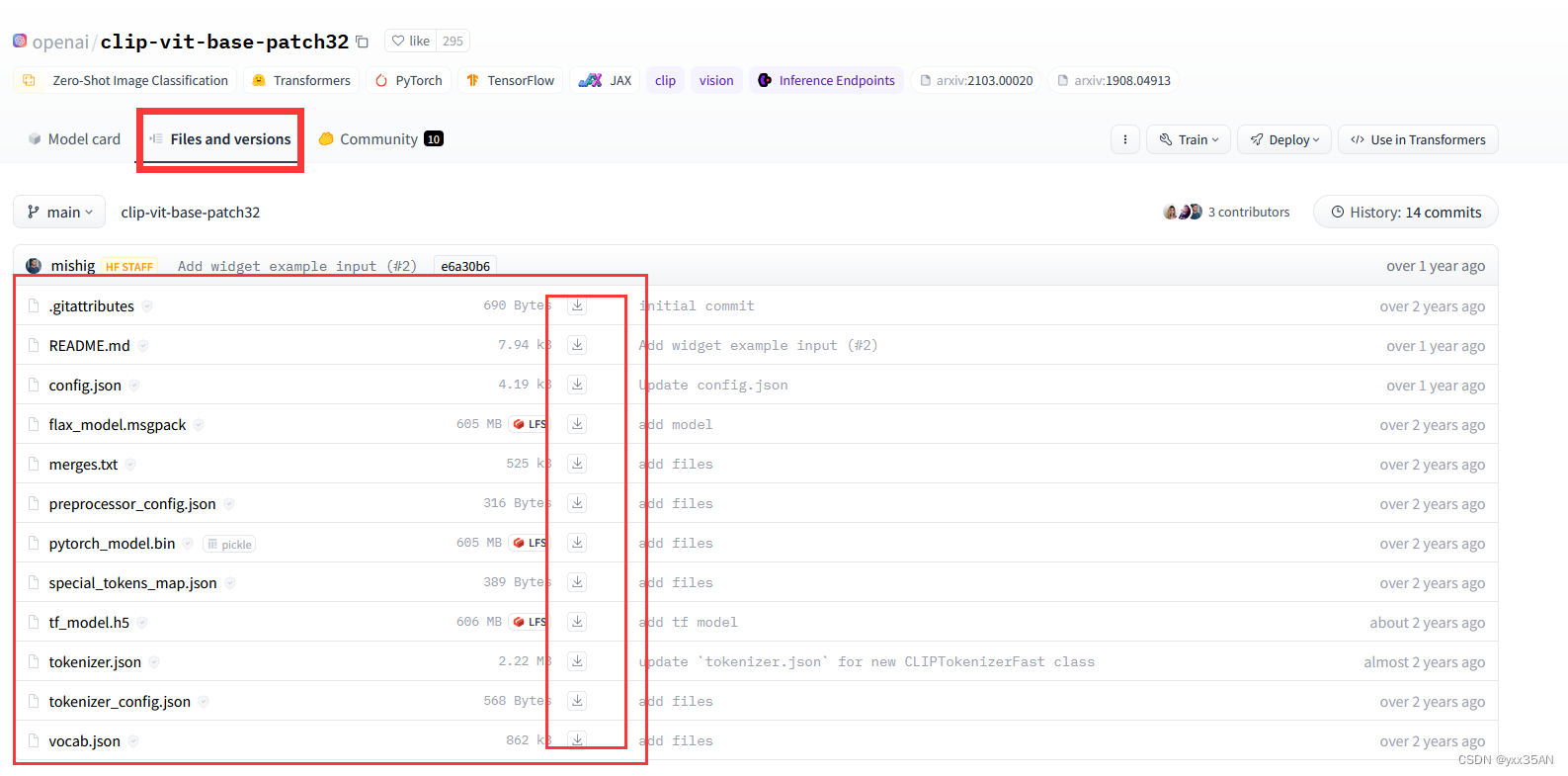
Task: Click the pickle badge on pytorch_model.bin
Action: coord(229,544)
